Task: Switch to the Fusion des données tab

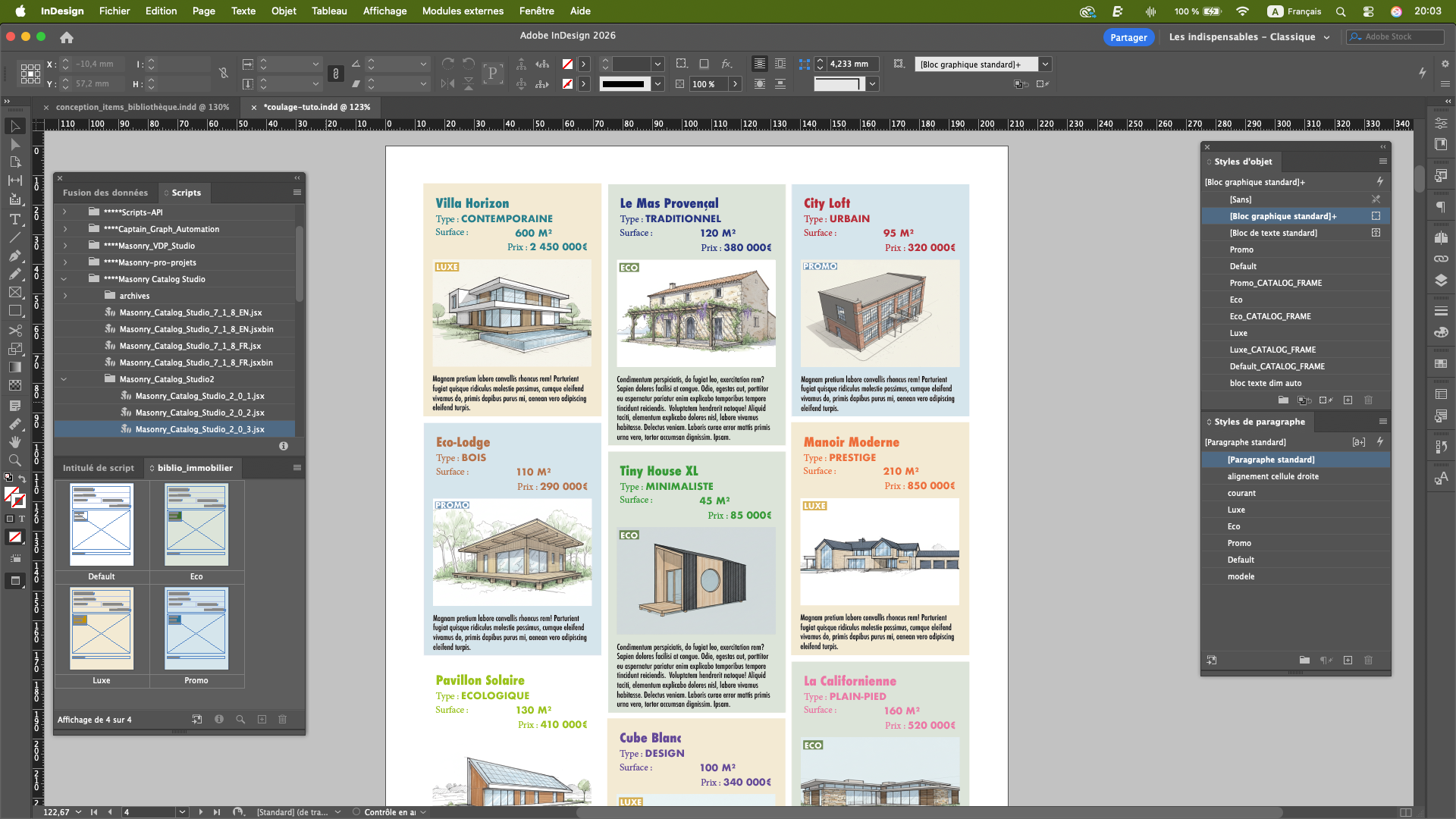Action: tap(105, 193)
